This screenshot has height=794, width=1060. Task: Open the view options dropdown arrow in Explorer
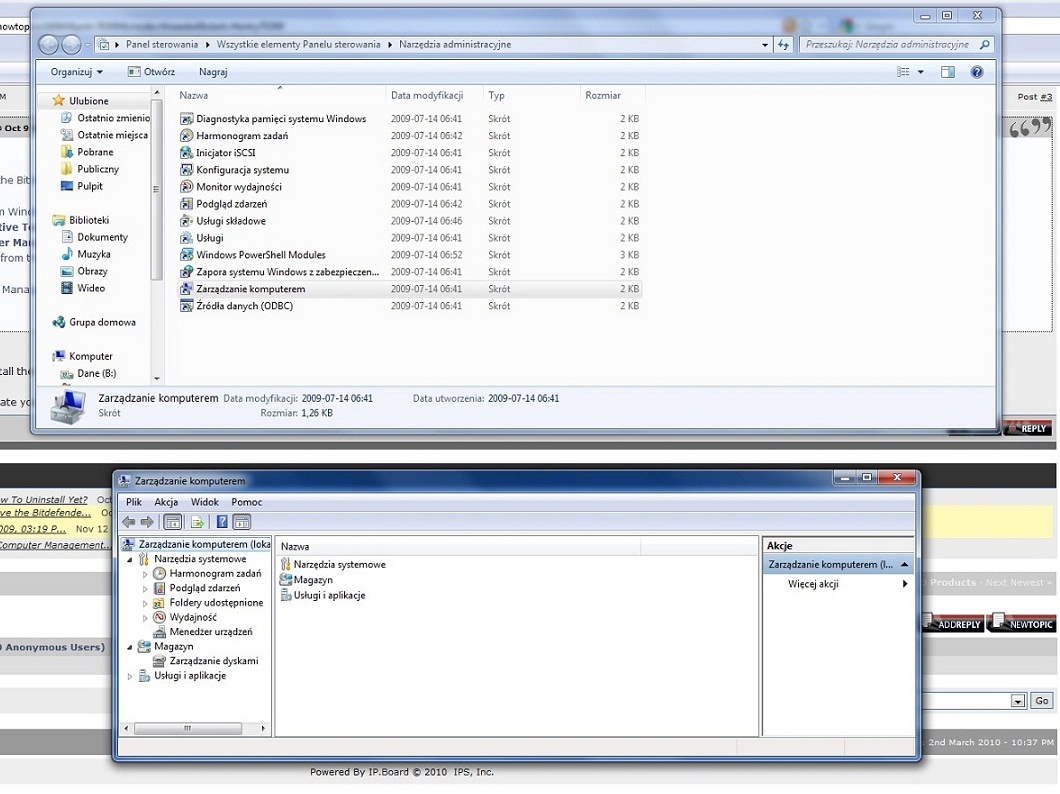pyautogui.click(x=920, y=72)
